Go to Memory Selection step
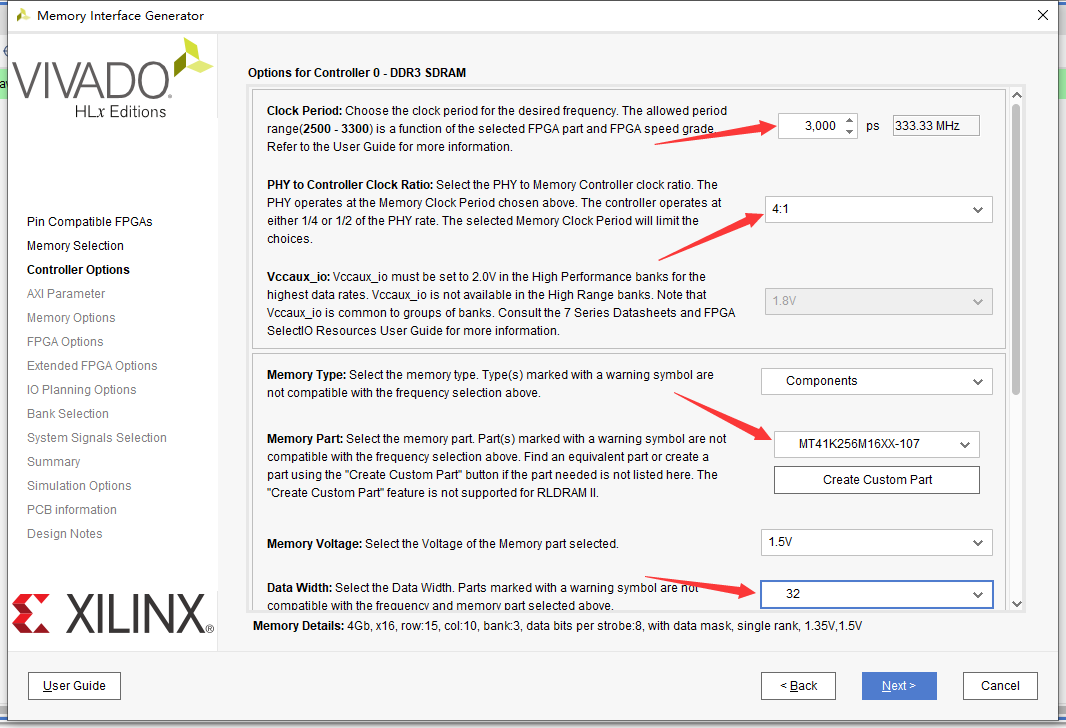Viewport: 1066px width, 728px height. (x=75, y=245)
